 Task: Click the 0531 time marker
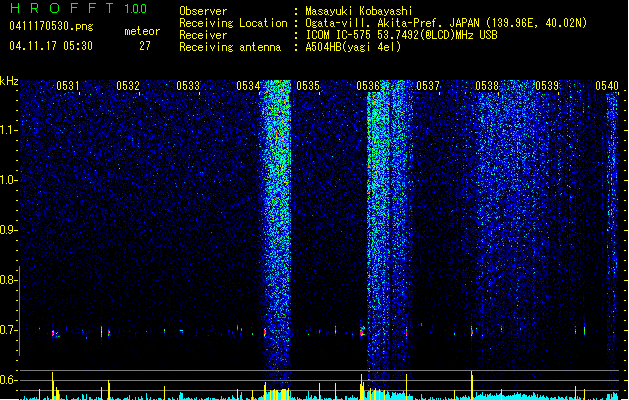point(67,86)
